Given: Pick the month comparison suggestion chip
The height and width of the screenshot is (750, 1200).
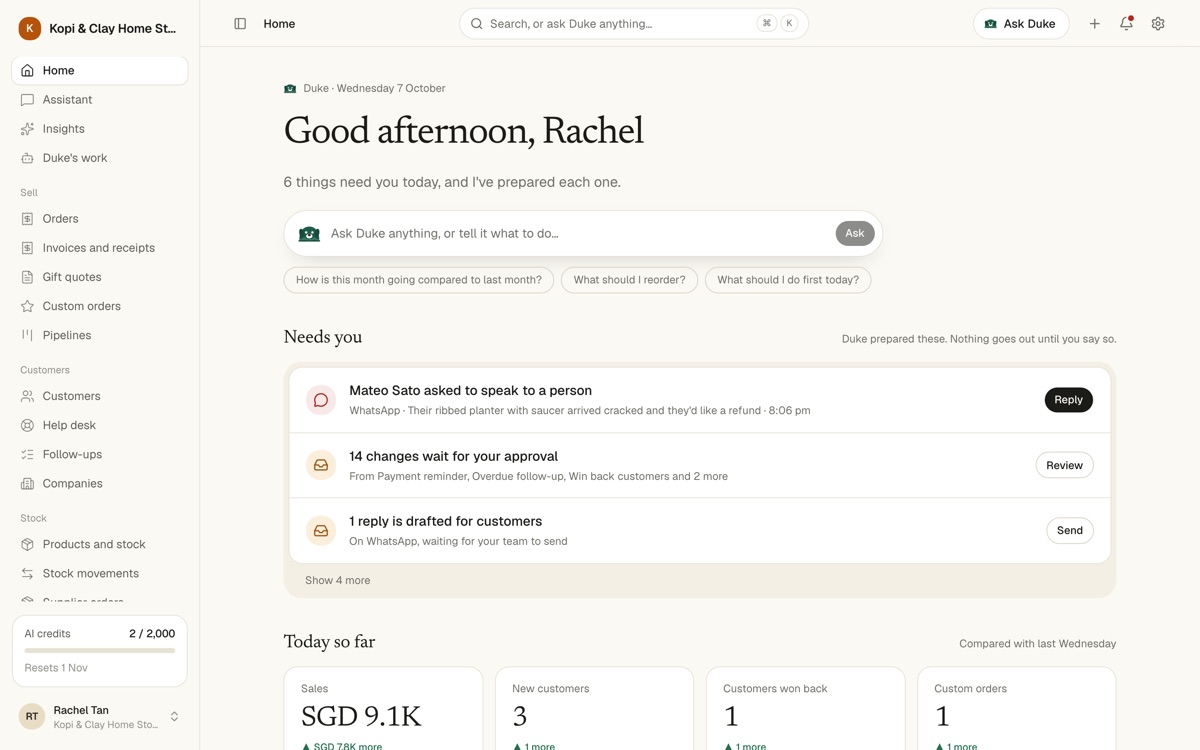Looking at the screenshot, I should coord(419,280).
